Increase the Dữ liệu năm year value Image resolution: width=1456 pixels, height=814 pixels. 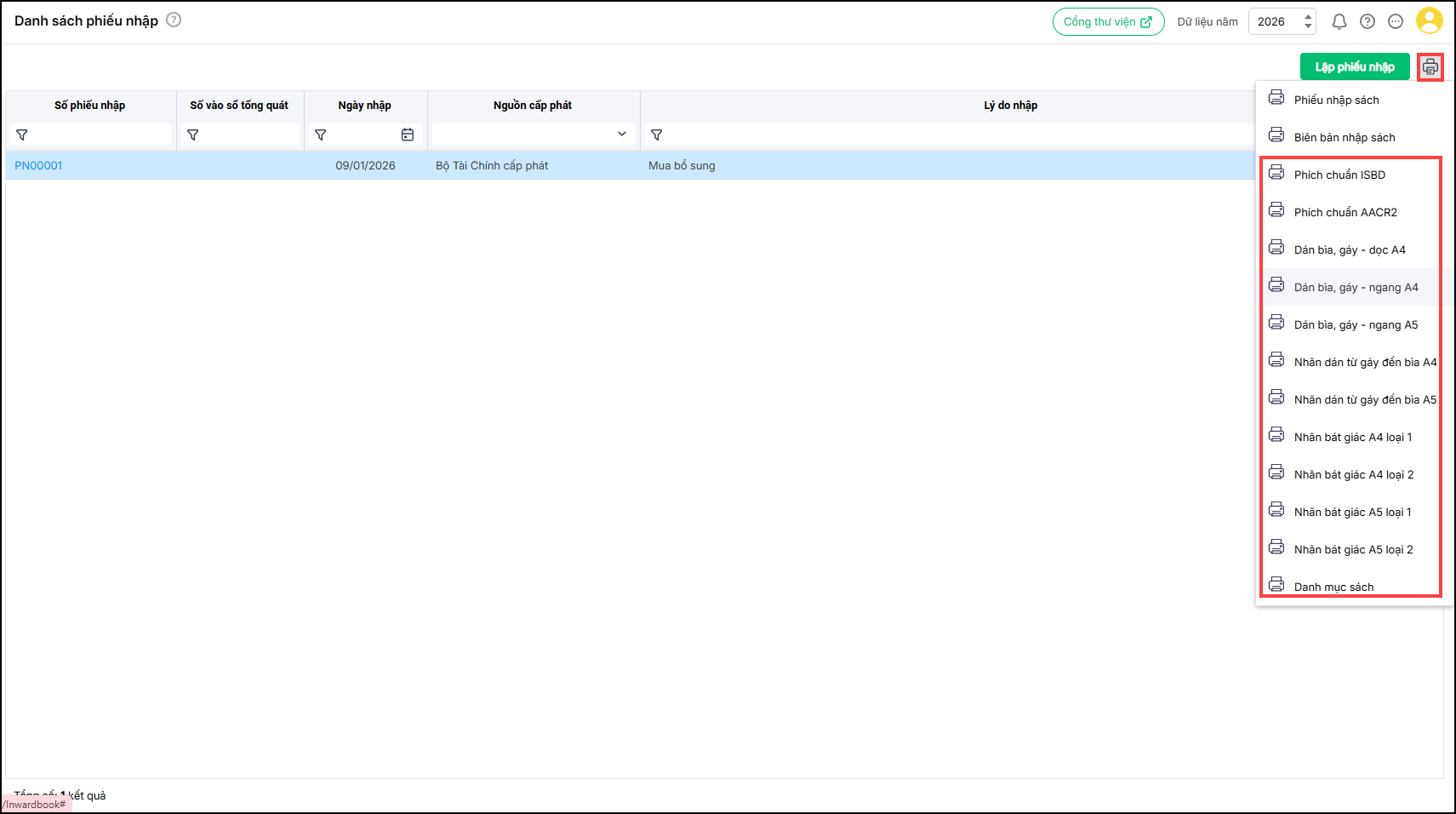1308,16
